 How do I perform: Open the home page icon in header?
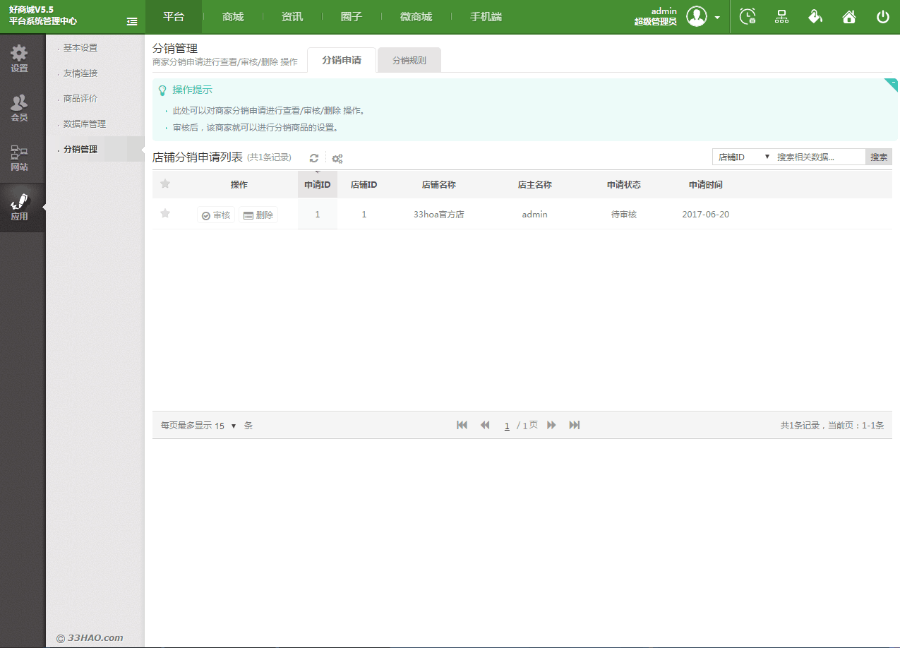[849, 17]
